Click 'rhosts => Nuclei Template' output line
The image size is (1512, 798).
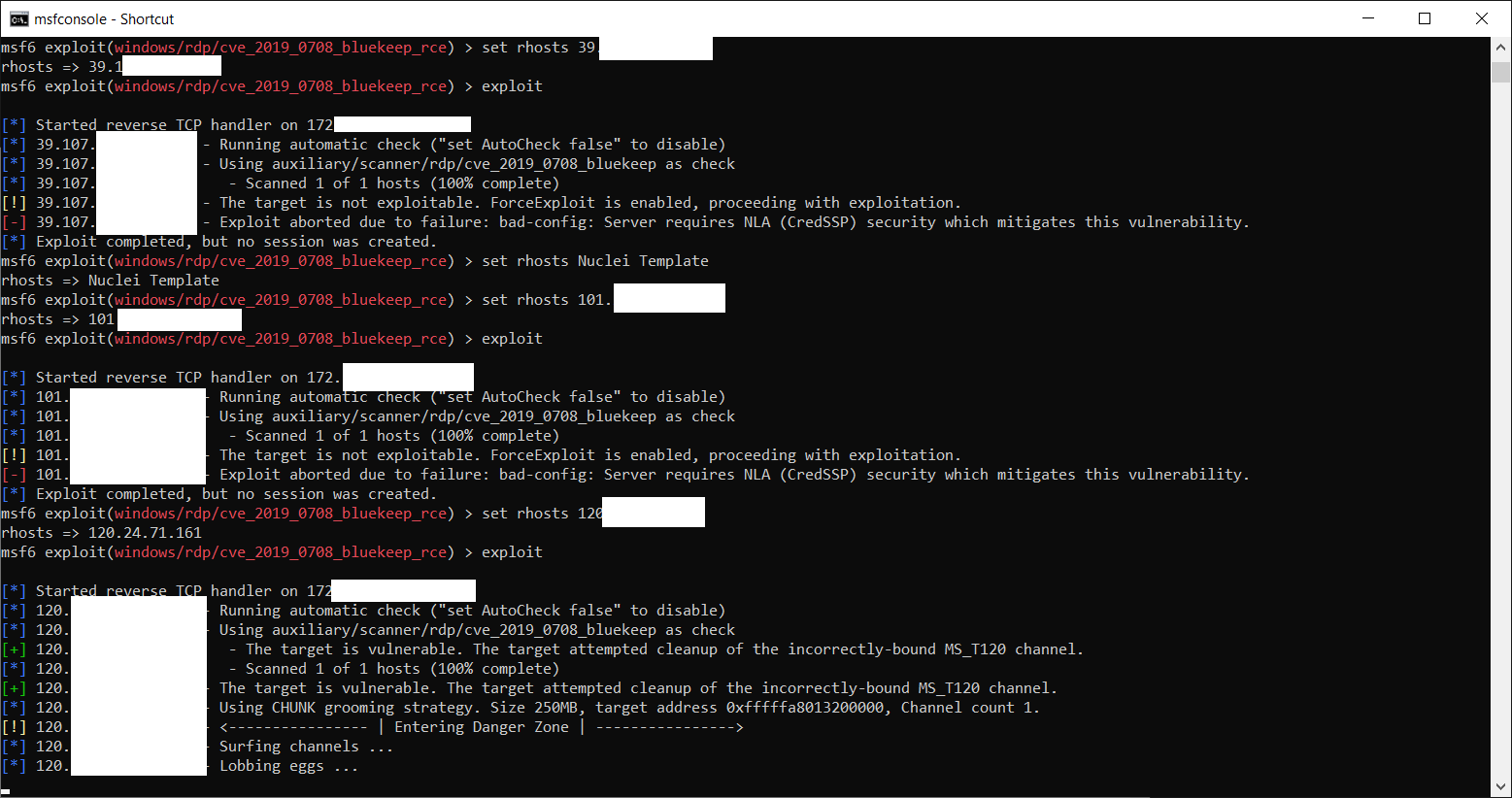coord(111,281)
